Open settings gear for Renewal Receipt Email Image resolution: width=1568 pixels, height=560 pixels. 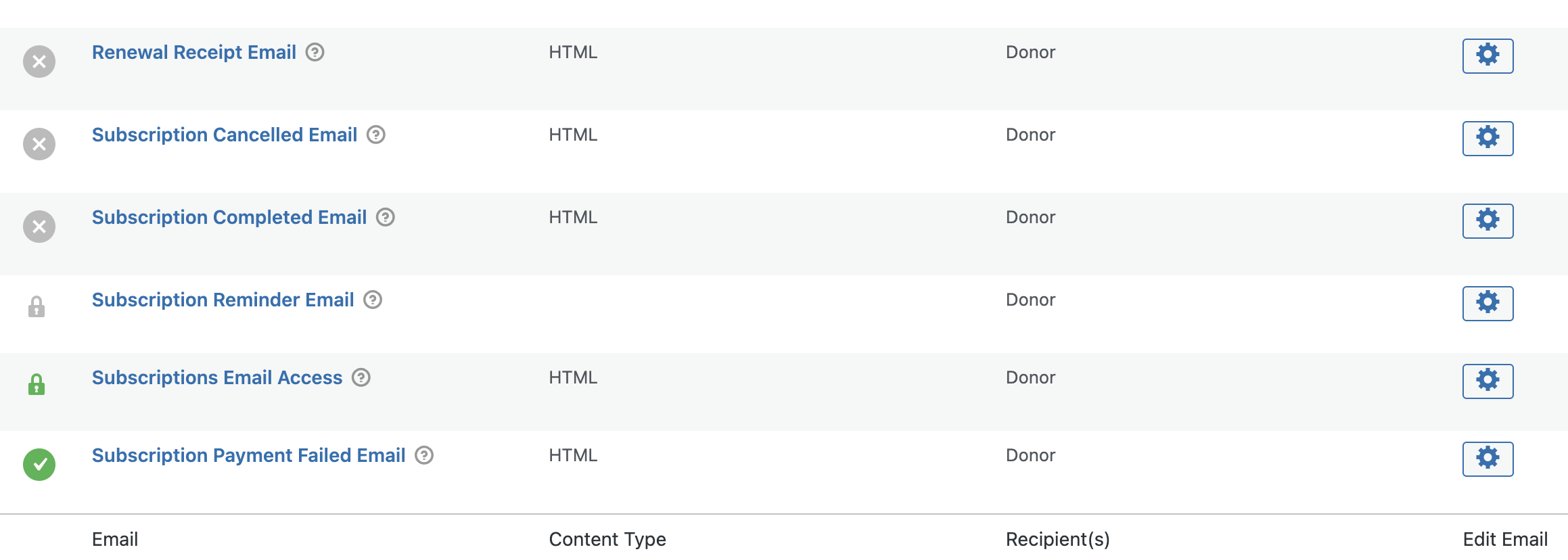point(1488,55)
